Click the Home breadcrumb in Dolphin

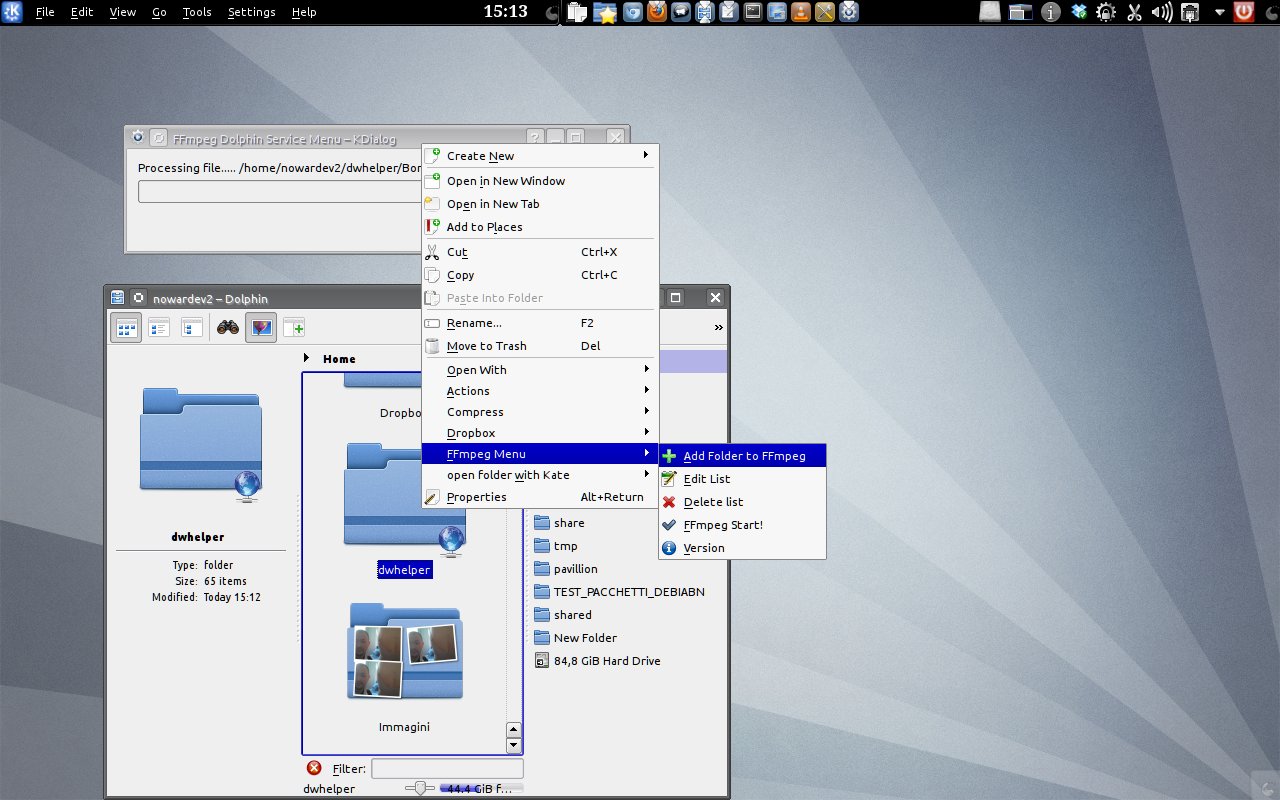click(x=339, y=359)
